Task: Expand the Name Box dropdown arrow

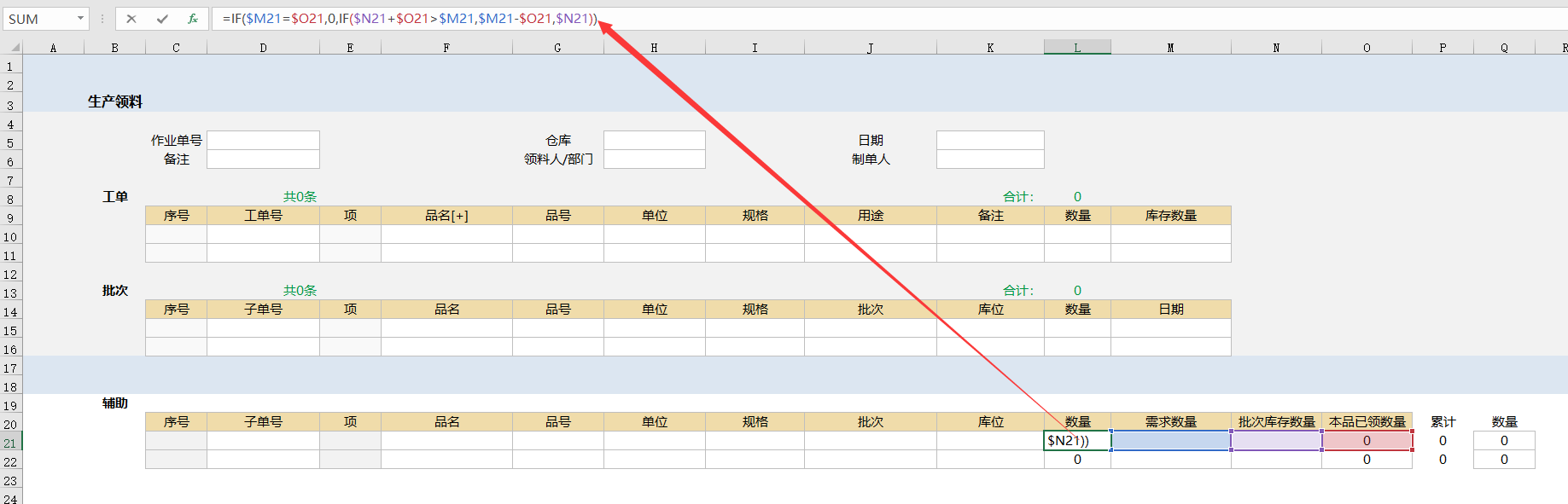Action: tap(80, 19)
